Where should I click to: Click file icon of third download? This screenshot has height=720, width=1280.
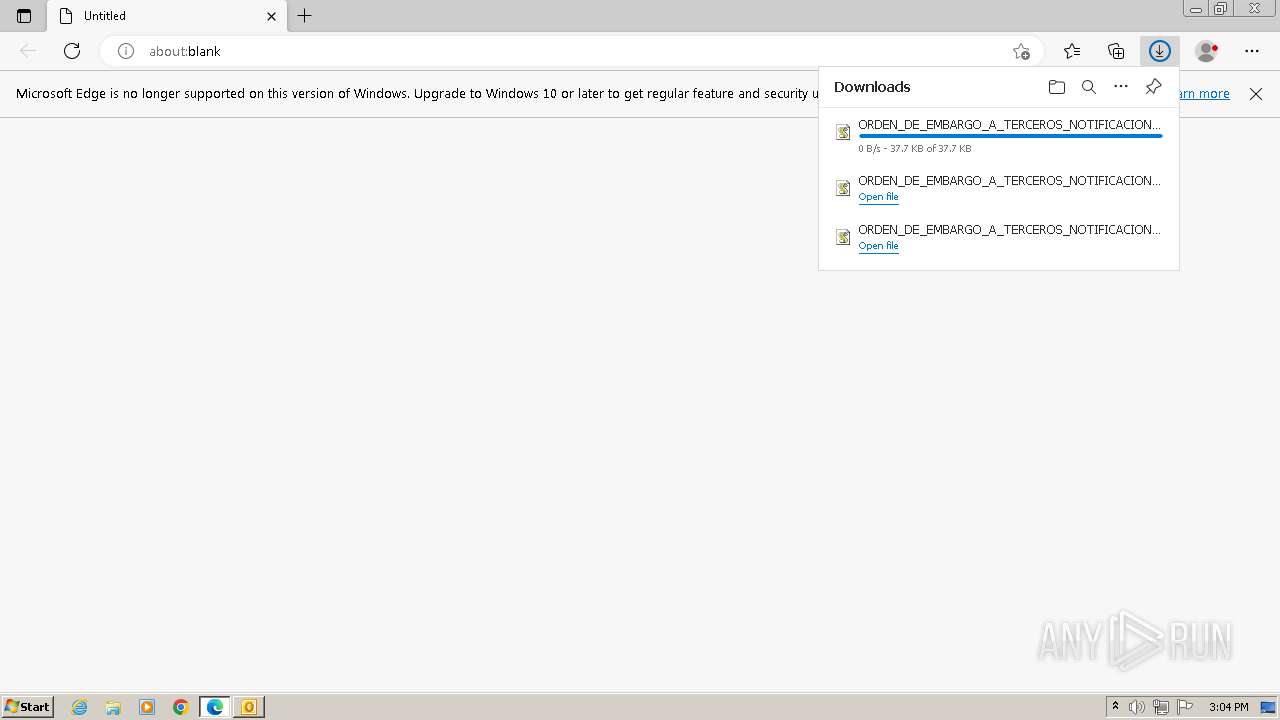point(843,237)
